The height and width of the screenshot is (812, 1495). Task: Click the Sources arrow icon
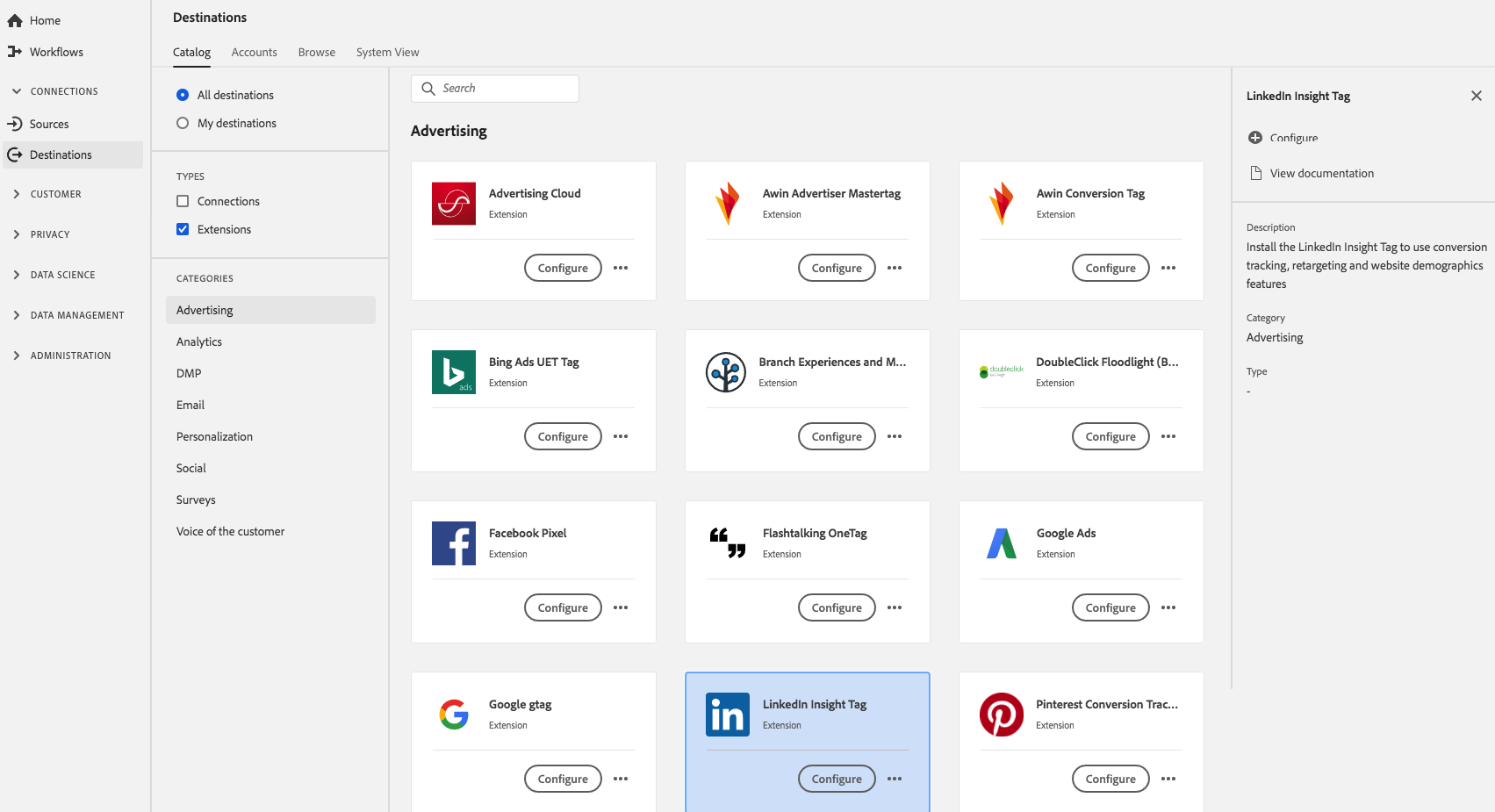click(x=15, y=124)
